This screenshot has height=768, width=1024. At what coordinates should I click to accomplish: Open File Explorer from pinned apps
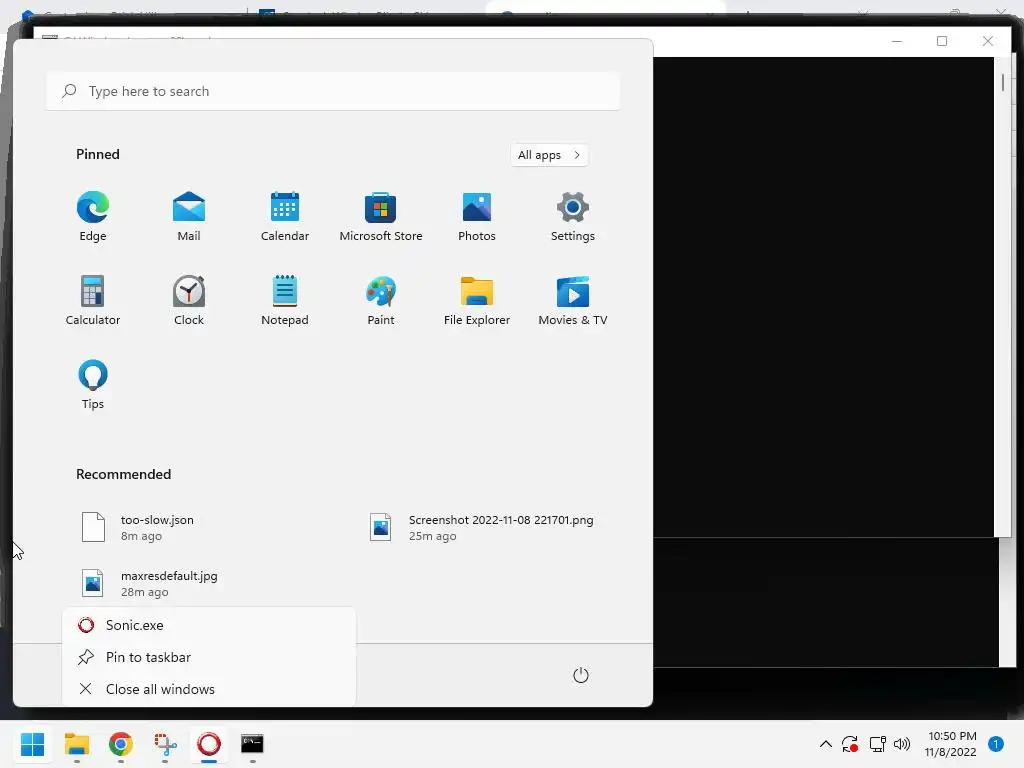[x=477, y=300]
